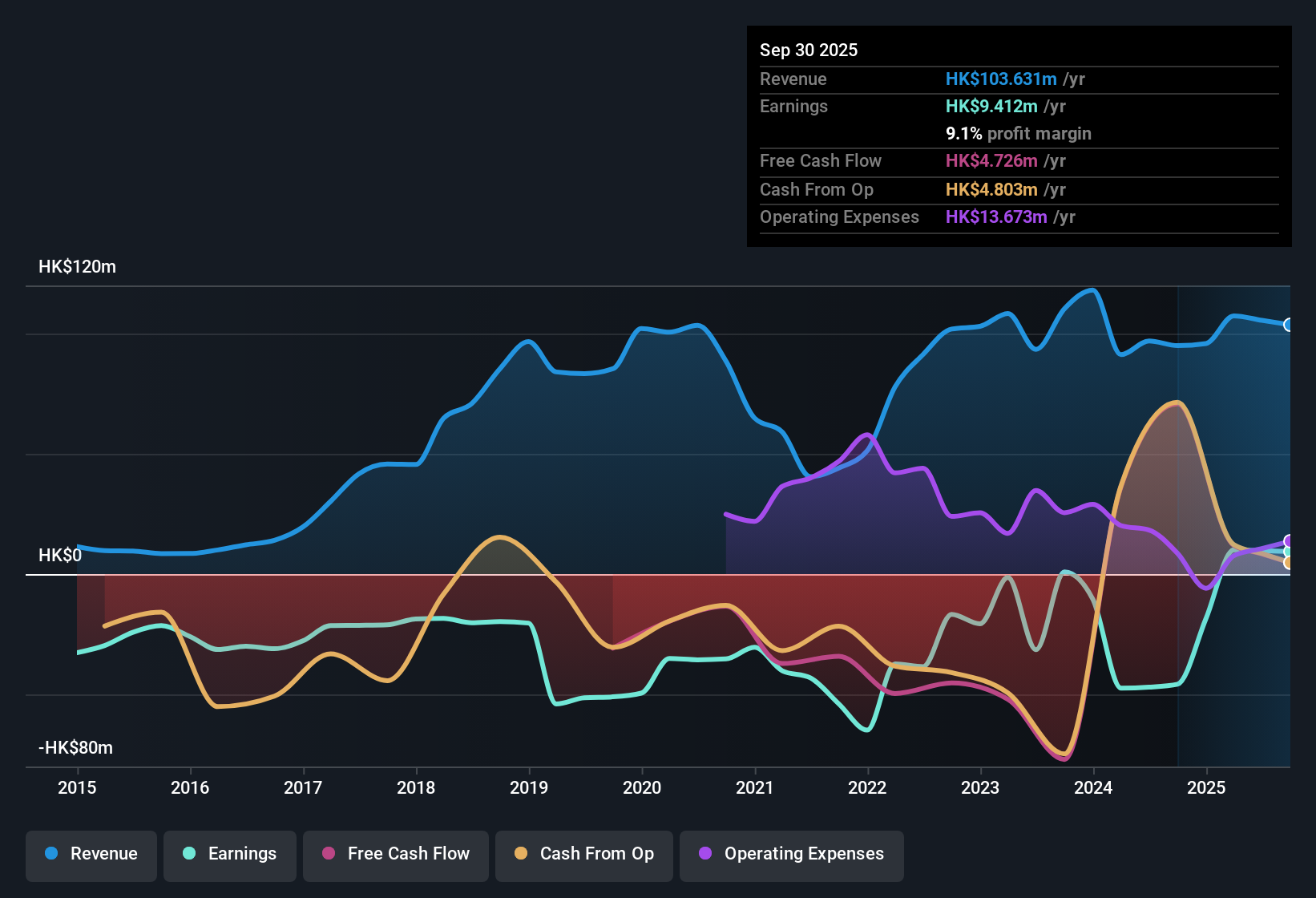Click the 2020 year axis label
The width and height of the screenshot is (1316, 898).
642,788
